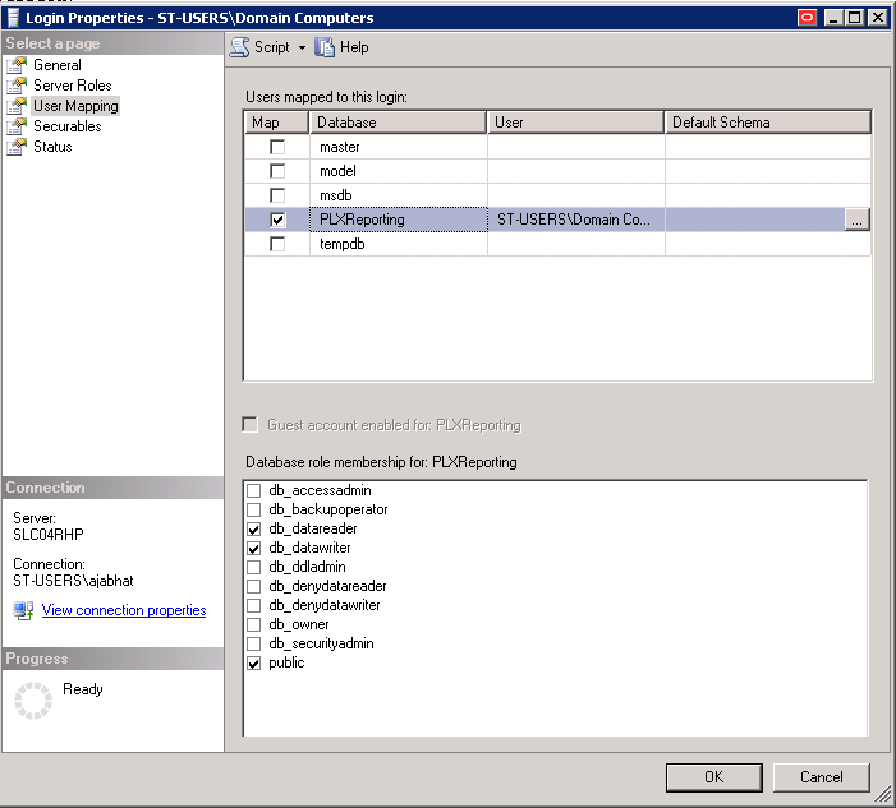Enable the db_accessadmin role

(x=254, y=491)
